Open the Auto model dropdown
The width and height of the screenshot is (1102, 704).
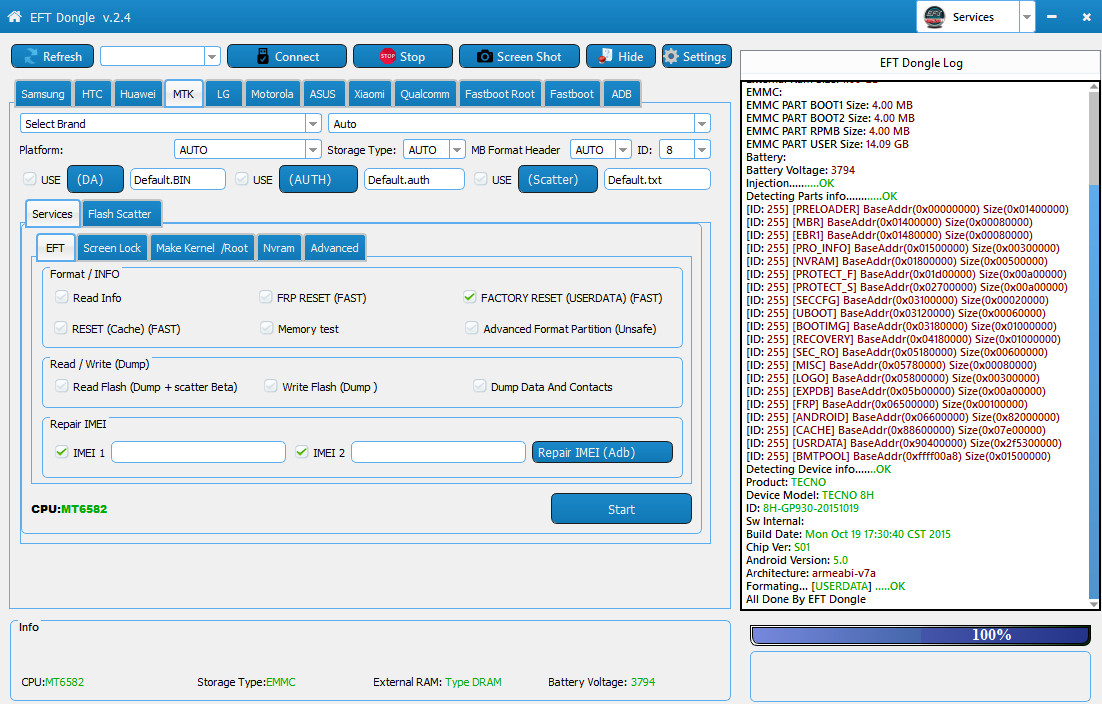701,124
